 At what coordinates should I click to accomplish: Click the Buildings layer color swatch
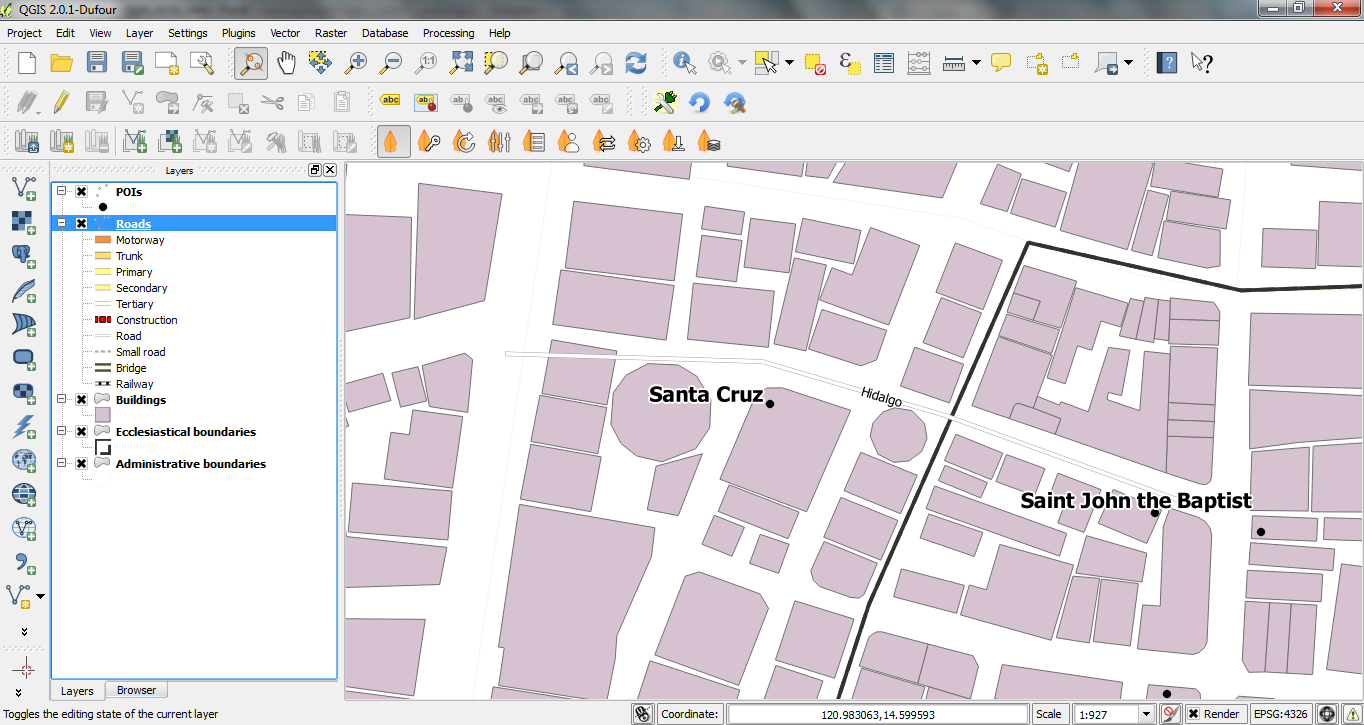(102, 416)
